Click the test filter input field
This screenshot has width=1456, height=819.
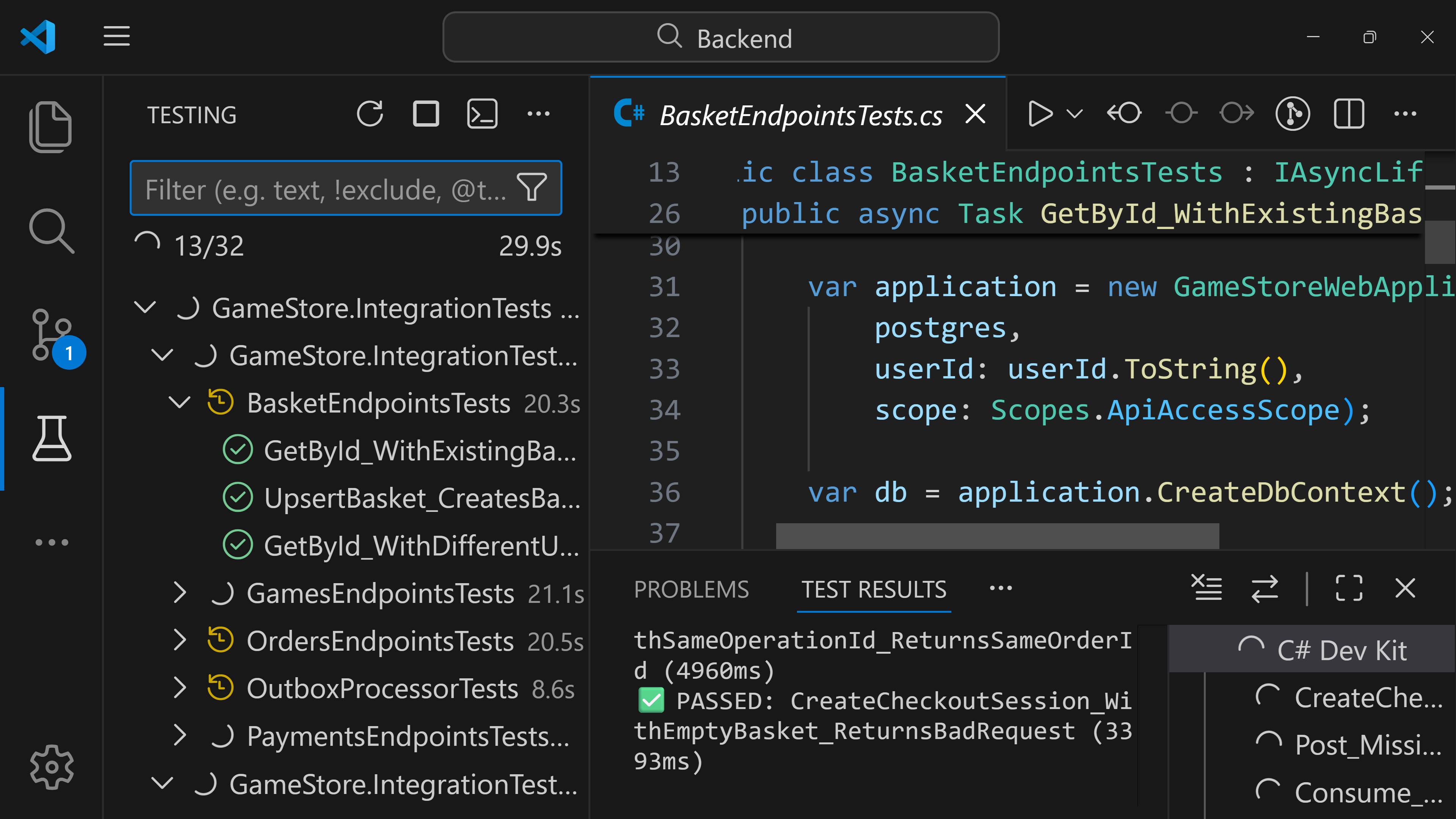click(322, 188)
